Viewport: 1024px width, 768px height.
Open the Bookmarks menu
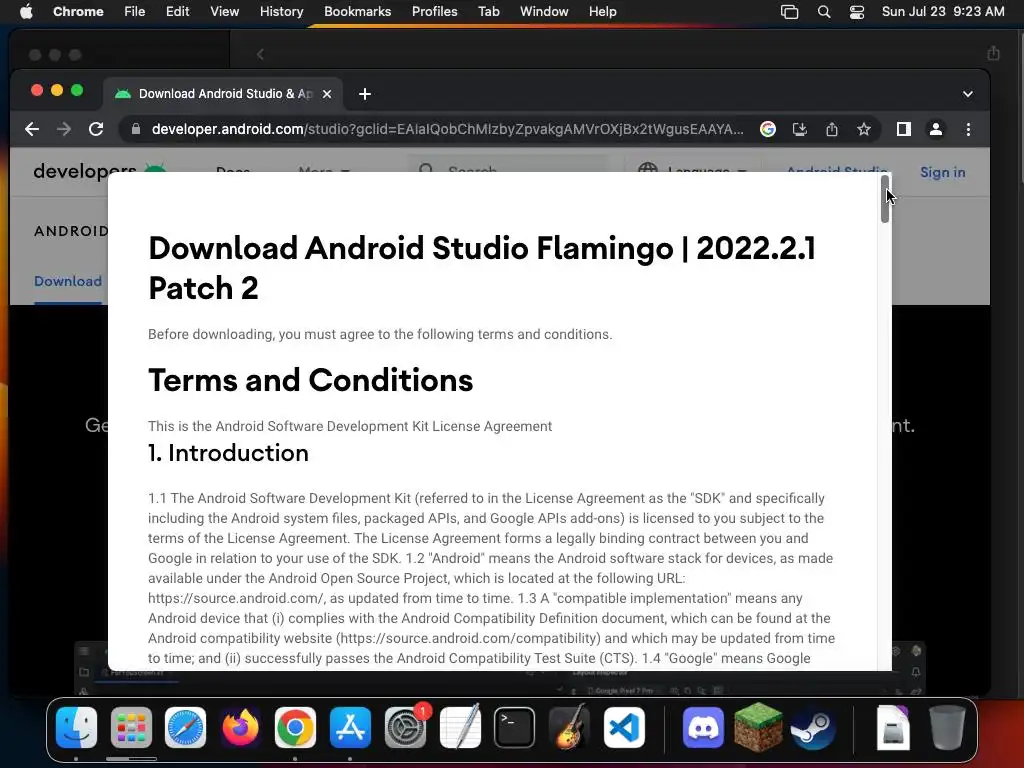tap(357, 12)
